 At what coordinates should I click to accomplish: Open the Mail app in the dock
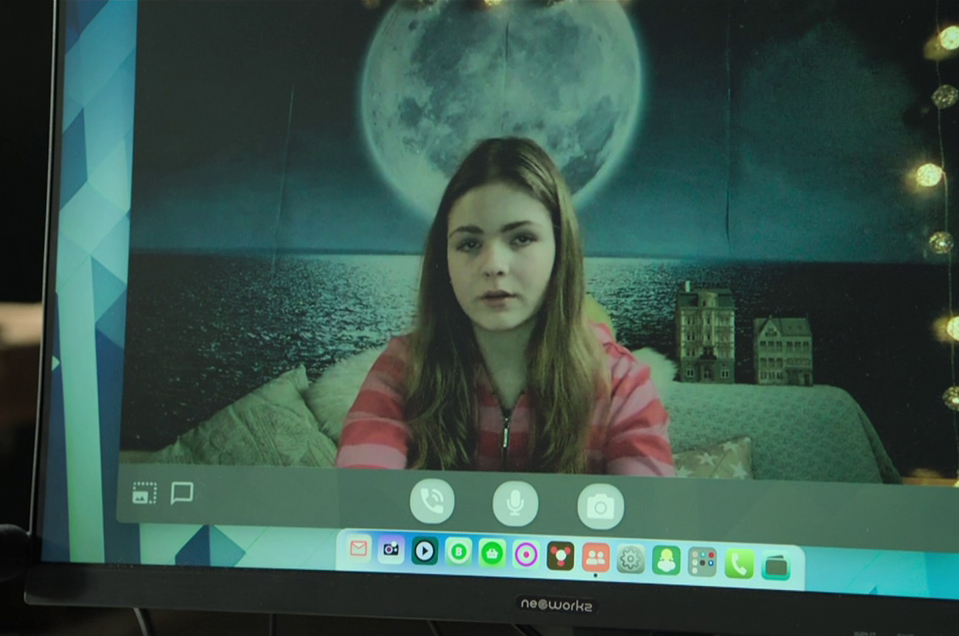358,548
